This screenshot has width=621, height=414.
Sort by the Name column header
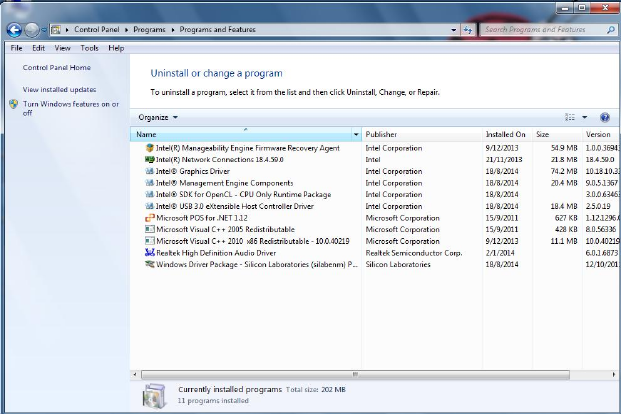coord(241,134)
